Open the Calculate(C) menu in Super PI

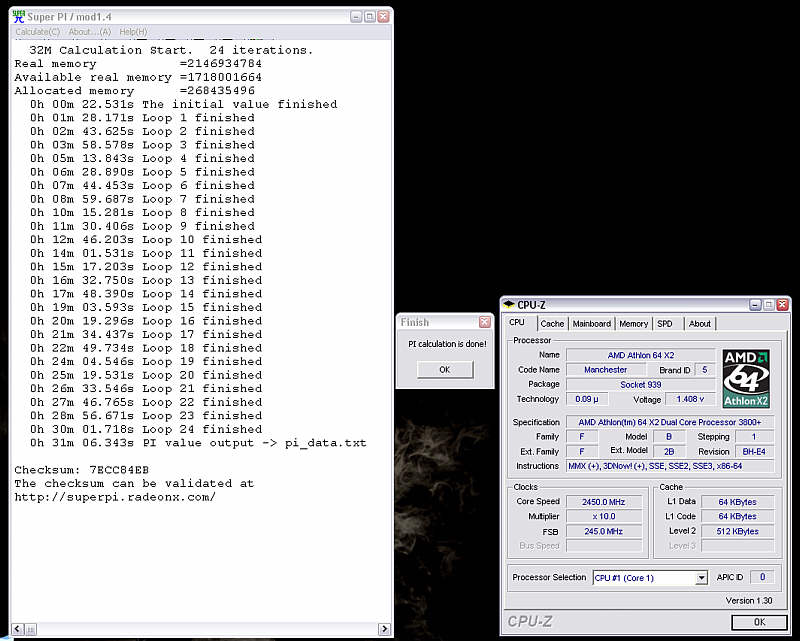[38, 32]
